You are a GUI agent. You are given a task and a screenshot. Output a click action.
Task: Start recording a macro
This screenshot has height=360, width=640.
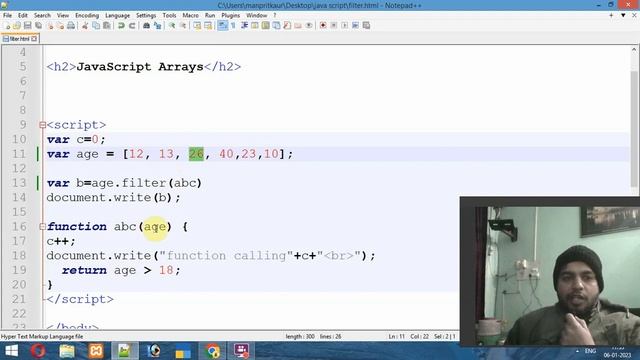click(323, 25)
